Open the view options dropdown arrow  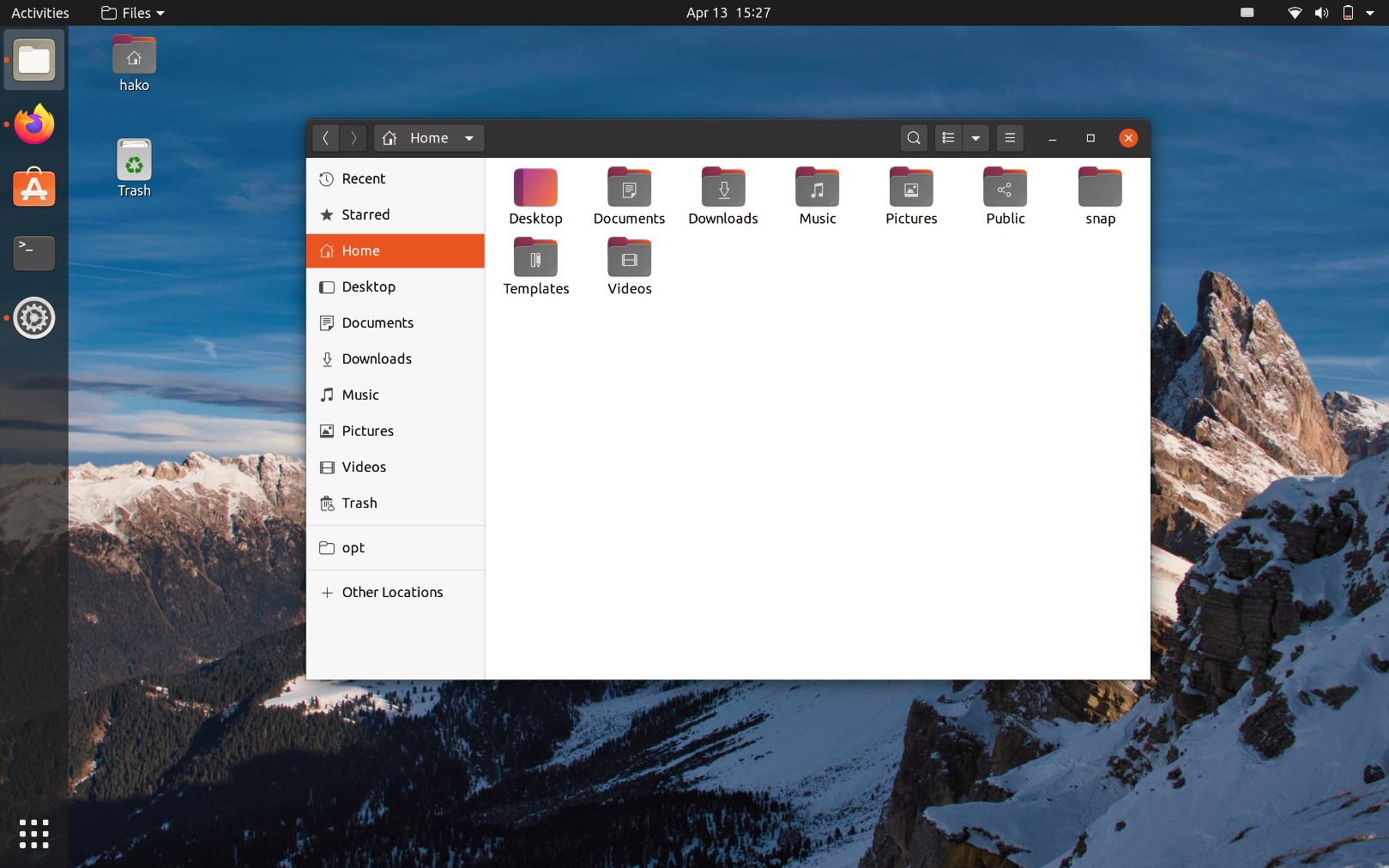pyautogui.click(x=975, y=138)
